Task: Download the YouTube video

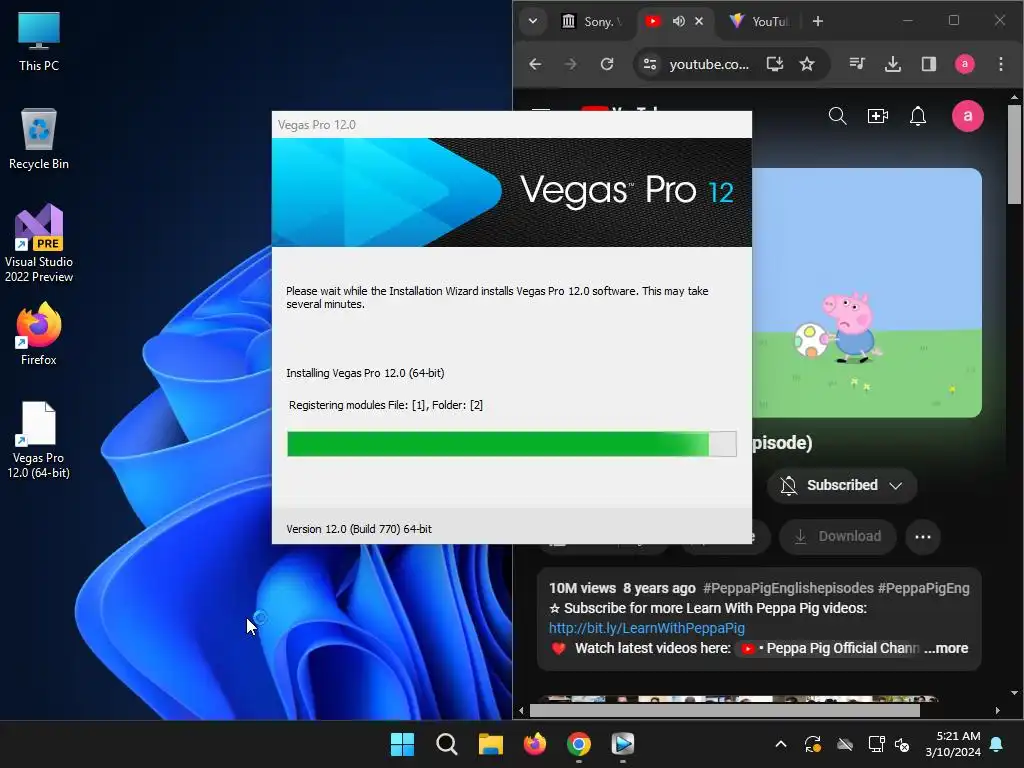Action: point(837,537)
